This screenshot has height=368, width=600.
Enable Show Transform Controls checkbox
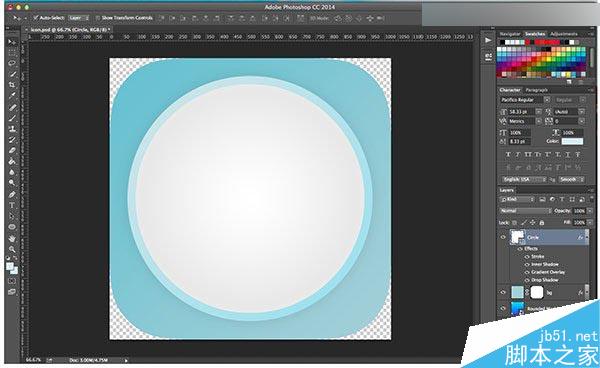pos(98,18)
